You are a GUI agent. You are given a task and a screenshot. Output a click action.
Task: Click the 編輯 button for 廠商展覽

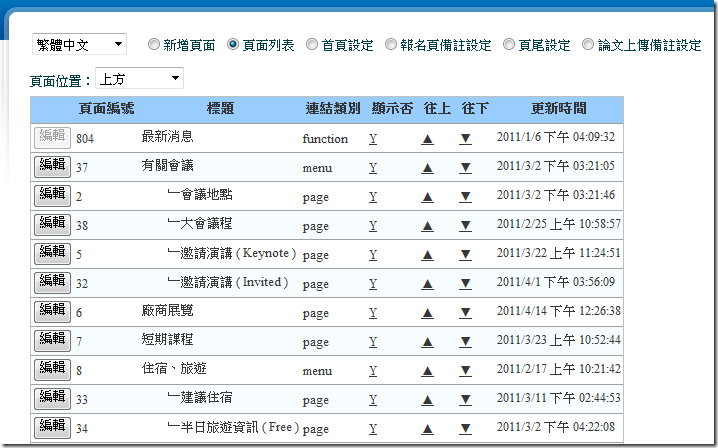pos(51,311)
